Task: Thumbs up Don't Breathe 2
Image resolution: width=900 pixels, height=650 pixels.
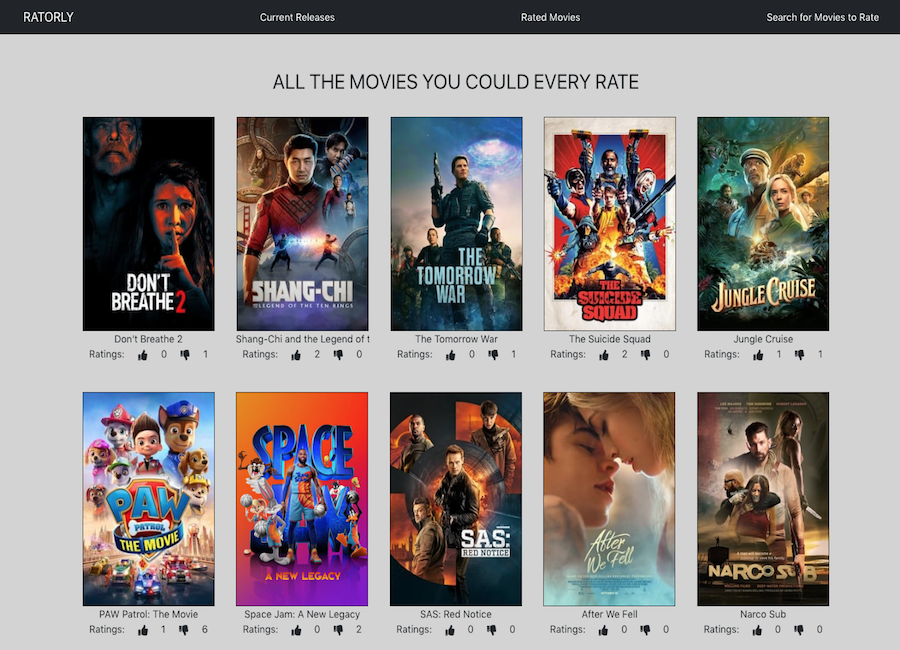Action: coord(143,355)
